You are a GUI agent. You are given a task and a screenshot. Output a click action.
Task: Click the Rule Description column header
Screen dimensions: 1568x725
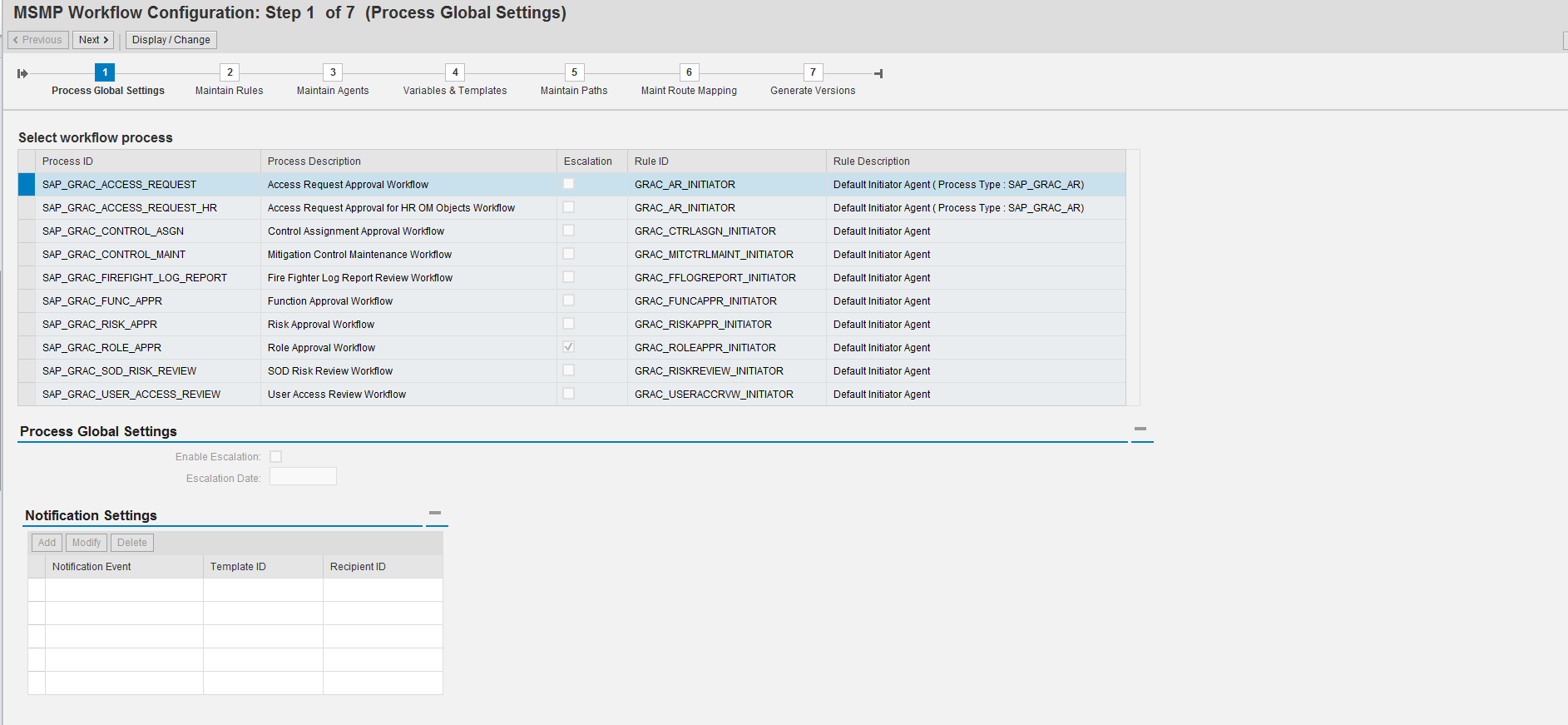coord(976,161)
